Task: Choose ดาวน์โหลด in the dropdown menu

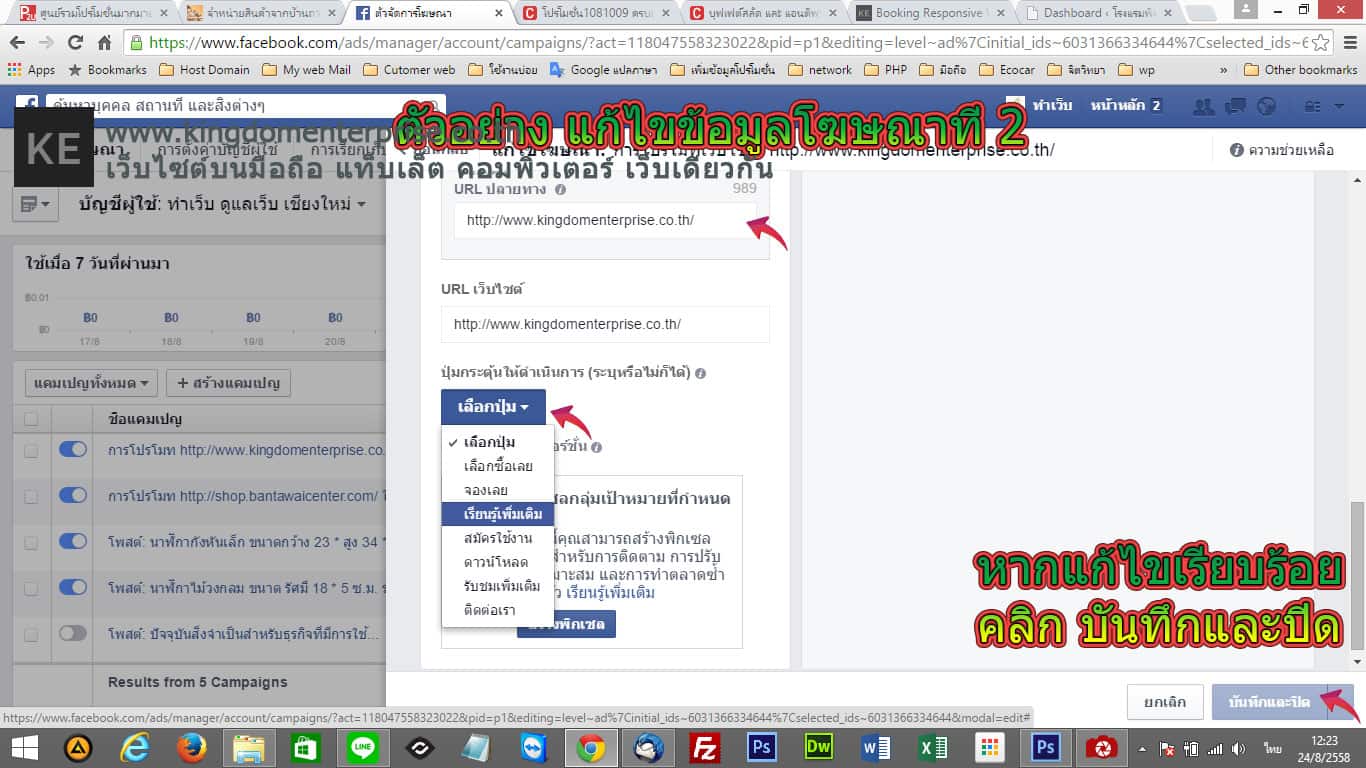Action: pyautogui.click(x=495, y=562)
